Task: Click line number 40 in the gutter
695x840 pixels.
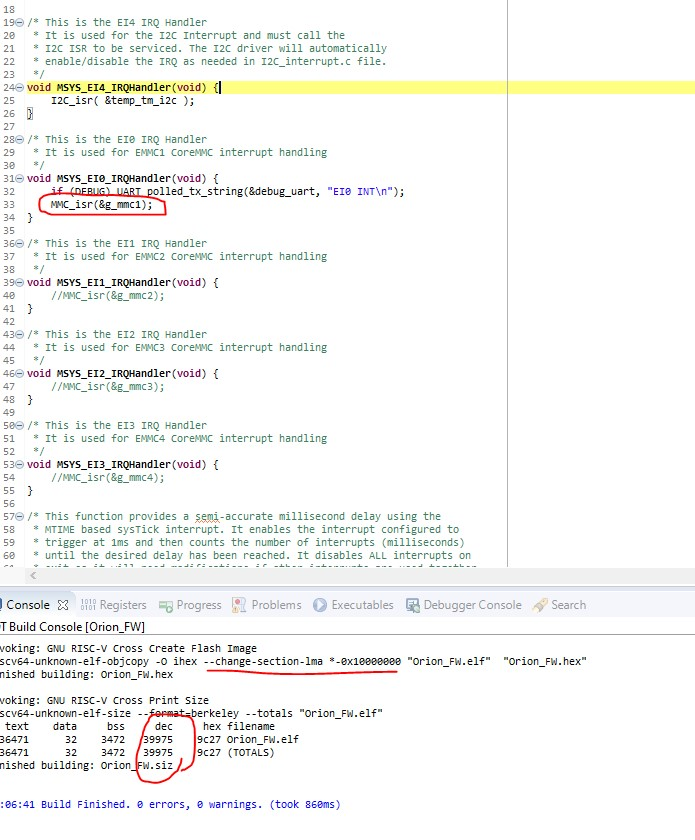Action: click(x=9, y=296)
